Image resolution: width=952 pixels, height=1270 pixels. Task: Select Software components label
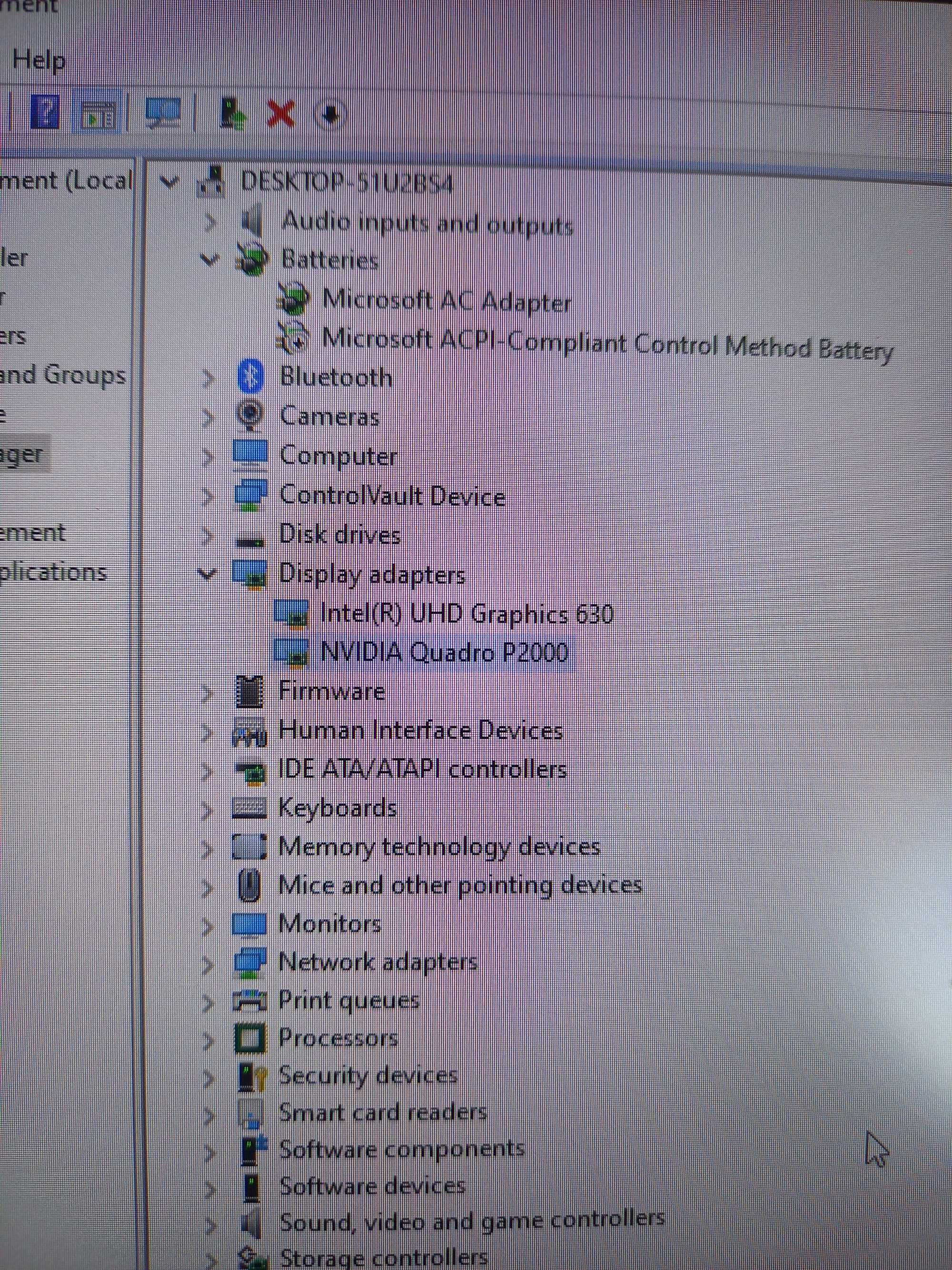pos(402,1150)
